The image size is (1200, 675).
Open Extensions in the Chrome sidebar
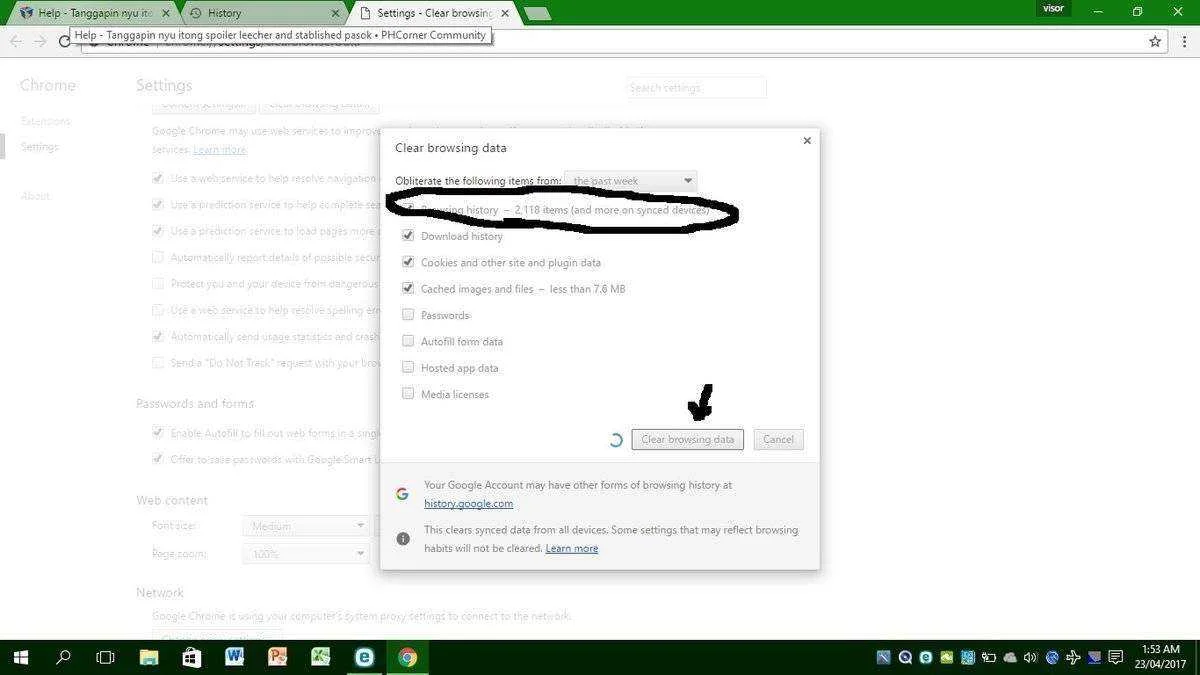[x=46, y=121]
